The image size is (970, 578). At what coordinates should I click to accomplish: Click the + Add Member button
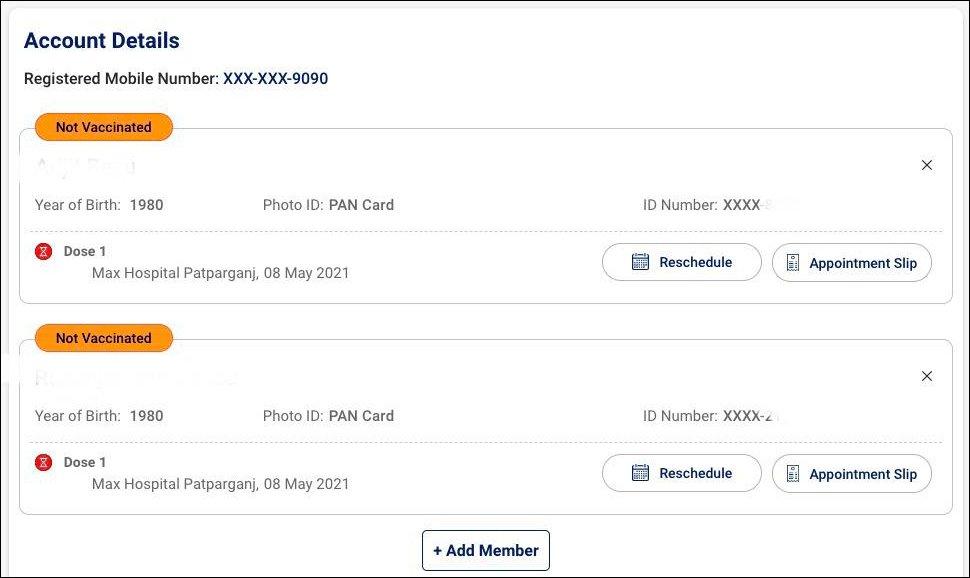[486, 550]
